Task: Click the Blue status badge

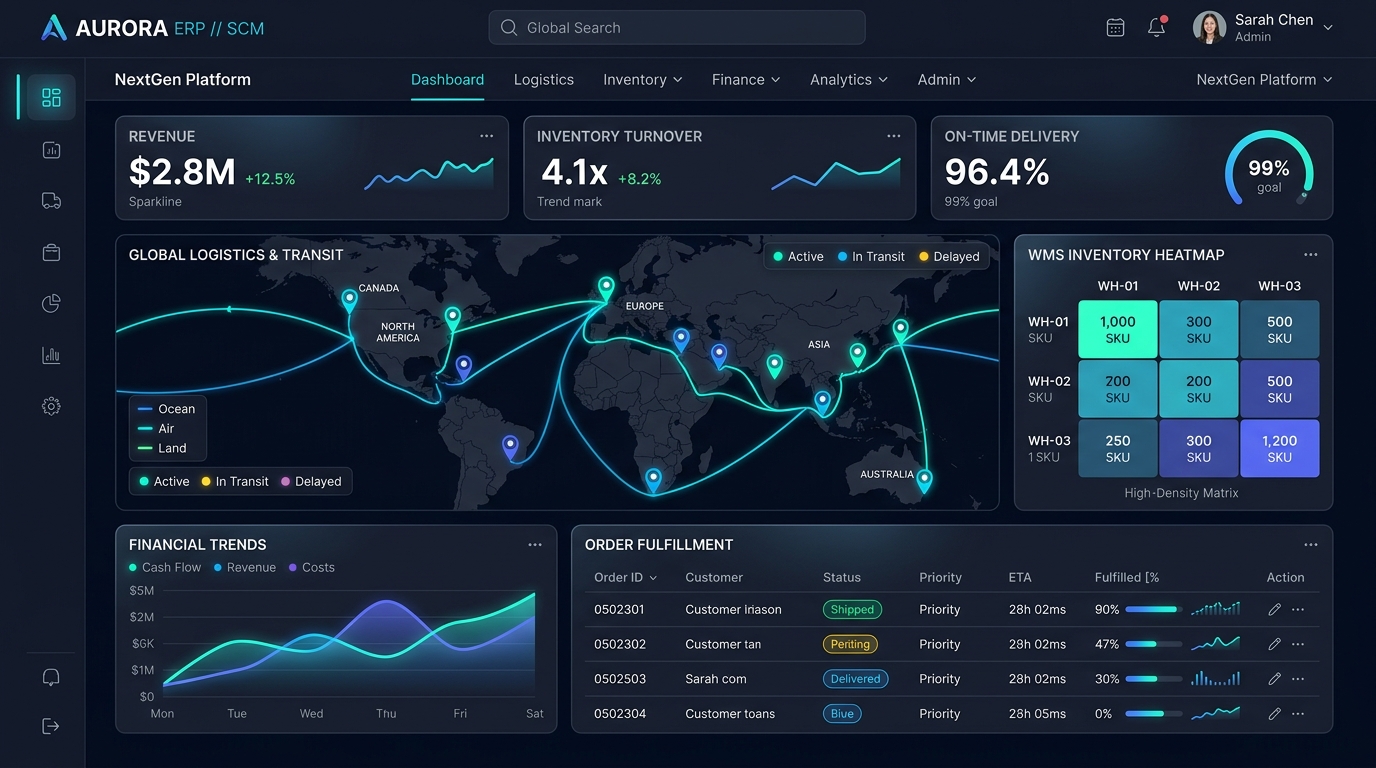Action: 842,714
